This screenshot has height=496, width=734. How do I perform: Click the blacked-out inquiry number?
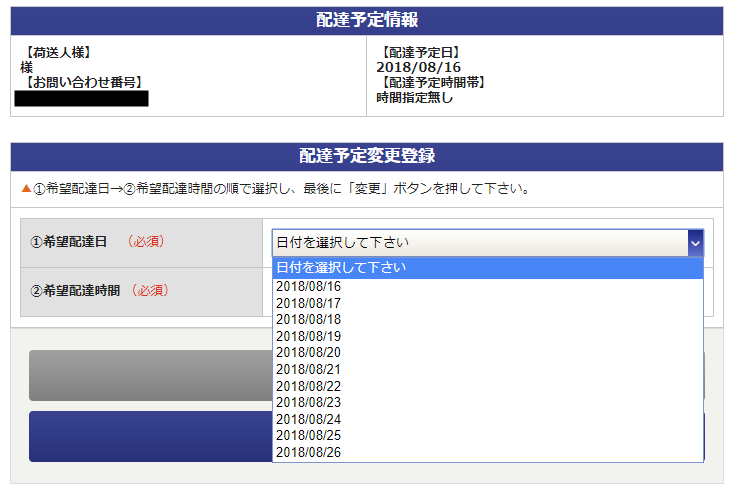click(x=81, y=98)
